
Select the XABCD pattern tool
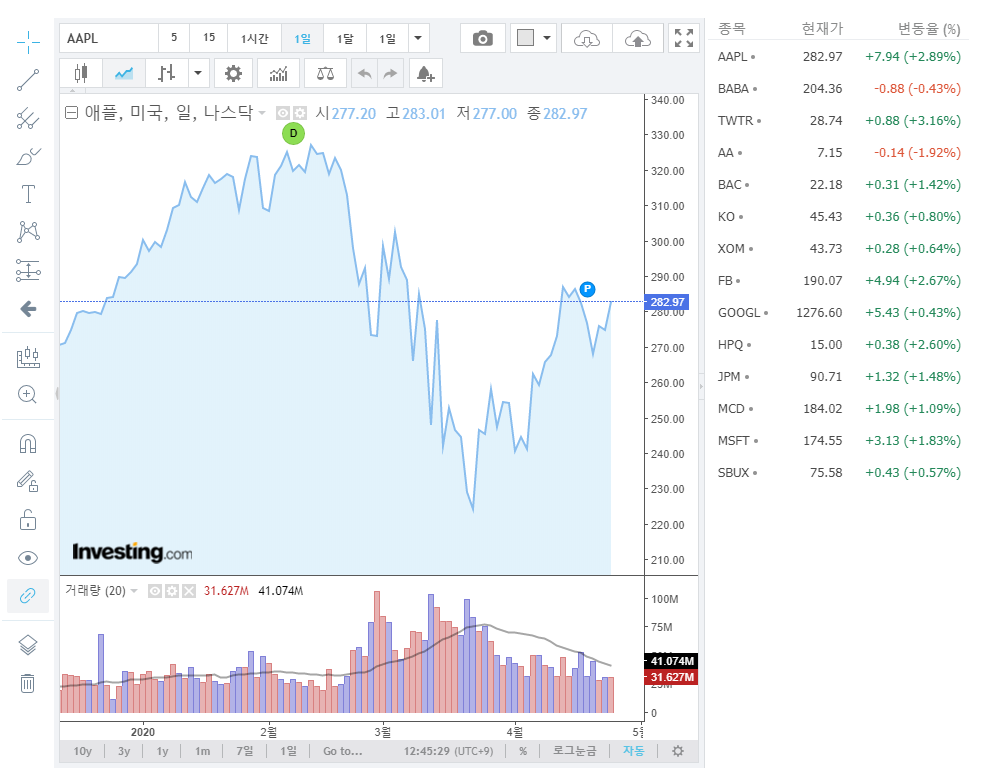(x=28, y=232)
